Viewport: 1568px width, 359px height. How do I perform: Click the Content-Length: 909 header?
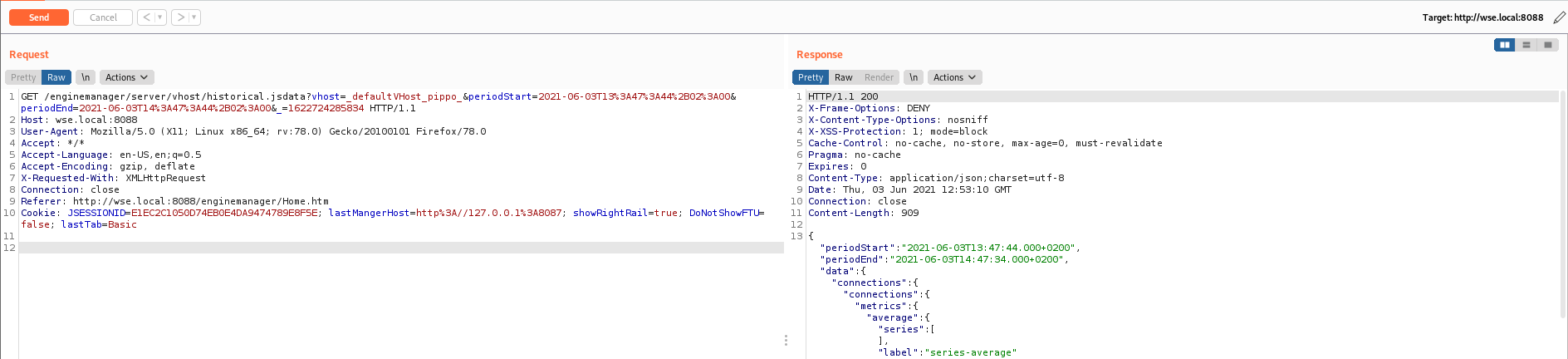coord(863,213)
